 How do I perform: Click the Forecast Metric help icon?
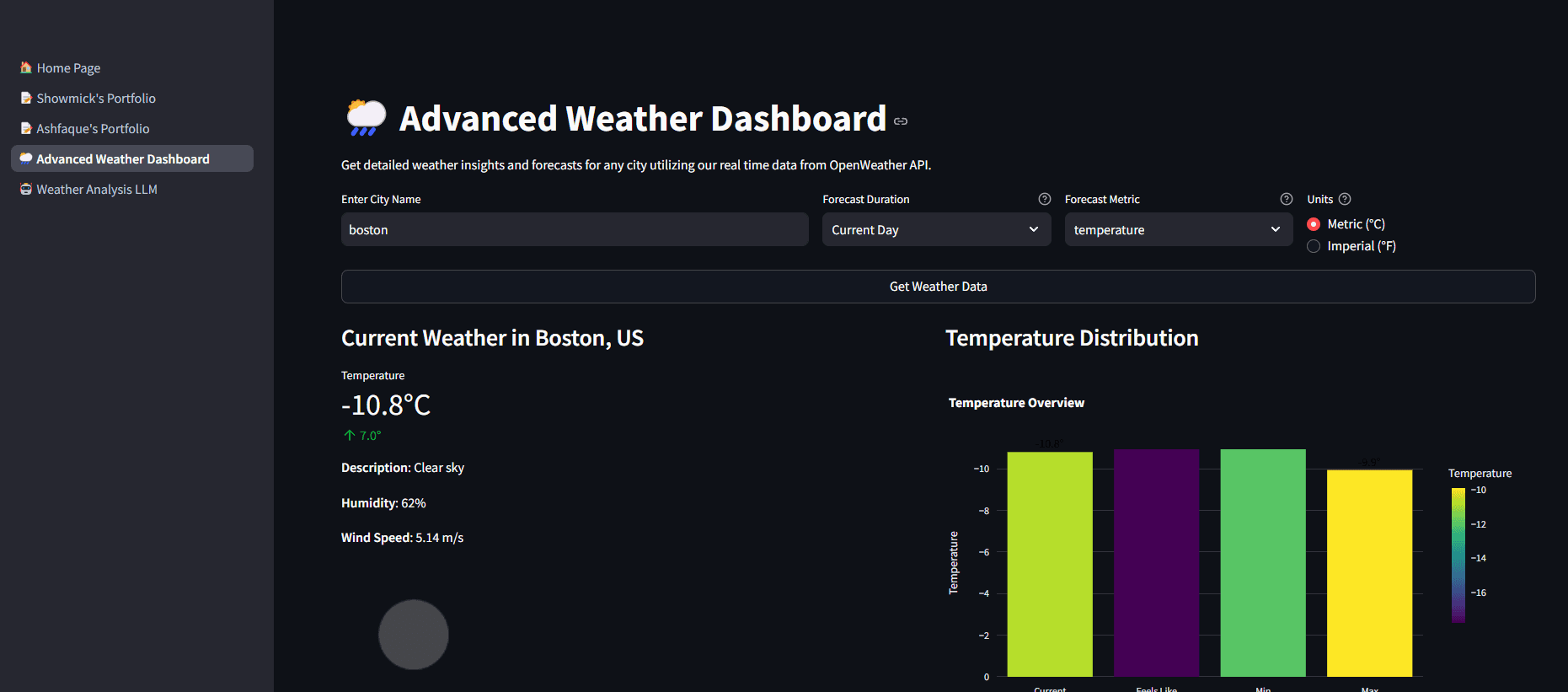(1287, 199)
